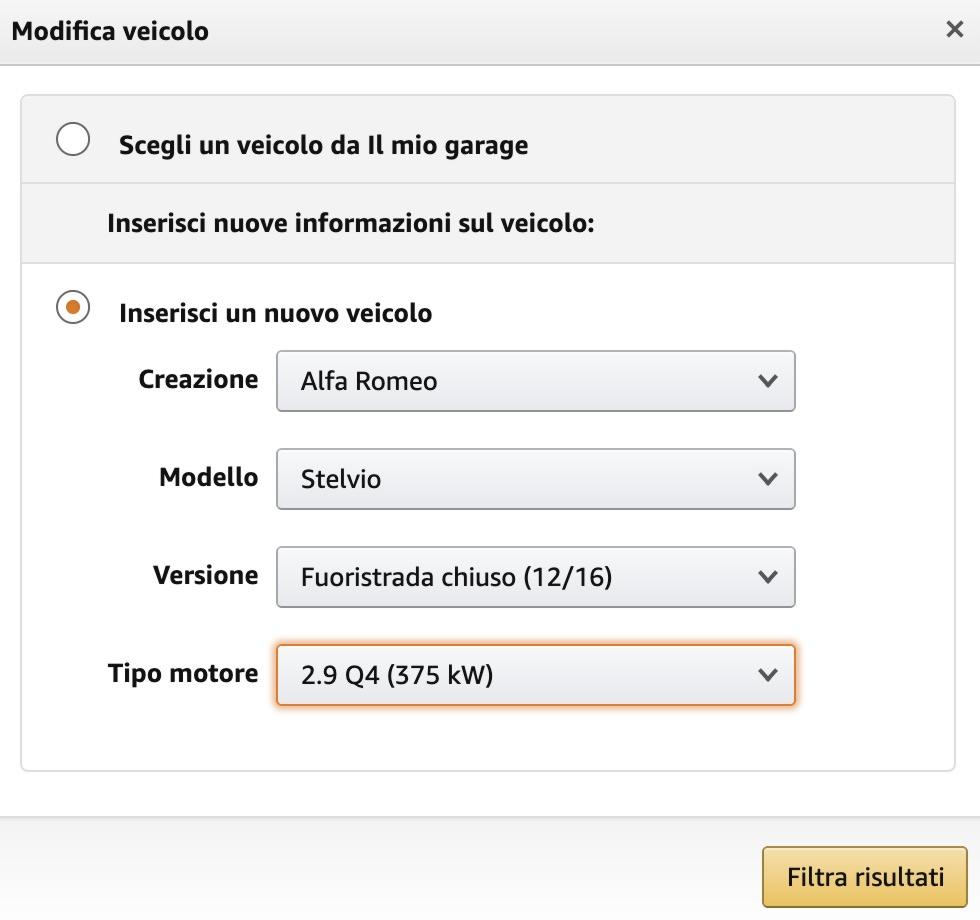Open the Creazione dropdown showing Alfa Romeo

tap(535, 381)
